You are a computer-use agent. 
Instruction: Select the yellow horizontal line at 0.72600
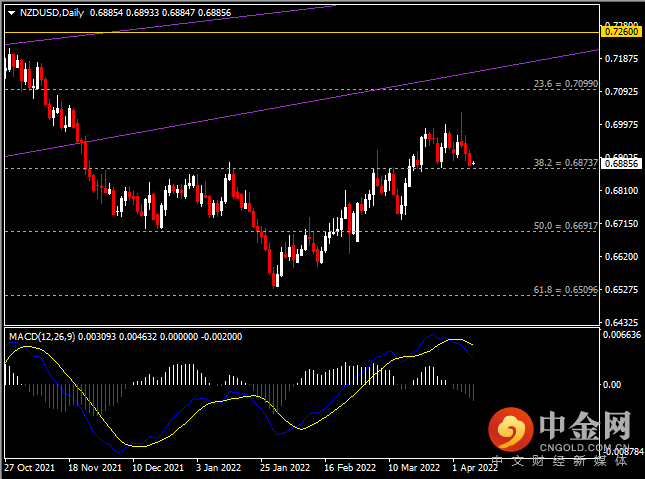pos(300,32)
